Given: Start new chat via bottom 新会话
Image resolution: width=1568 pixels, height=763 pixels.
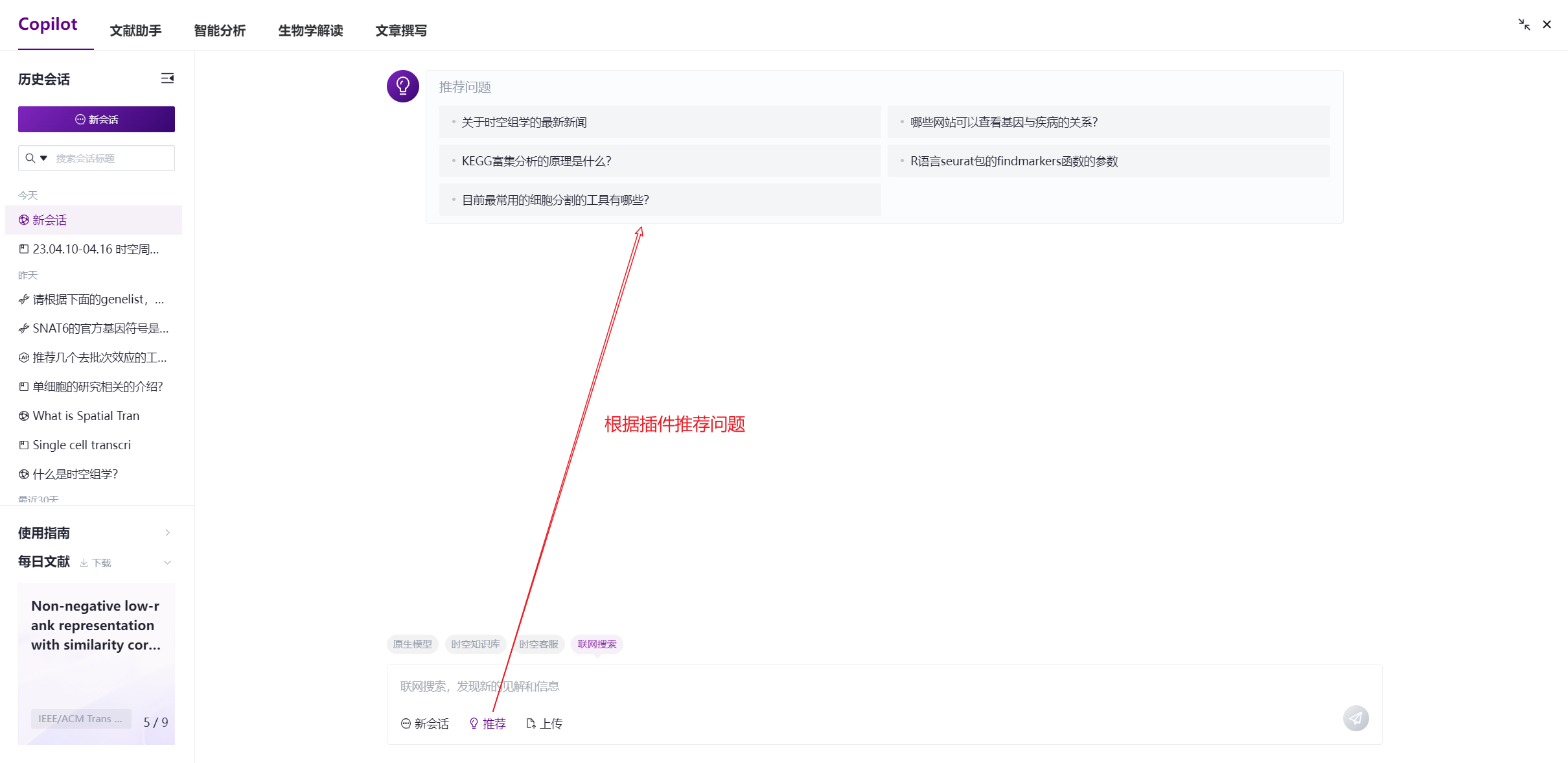Looking at the screenshot, I should [x=424, y=723].
